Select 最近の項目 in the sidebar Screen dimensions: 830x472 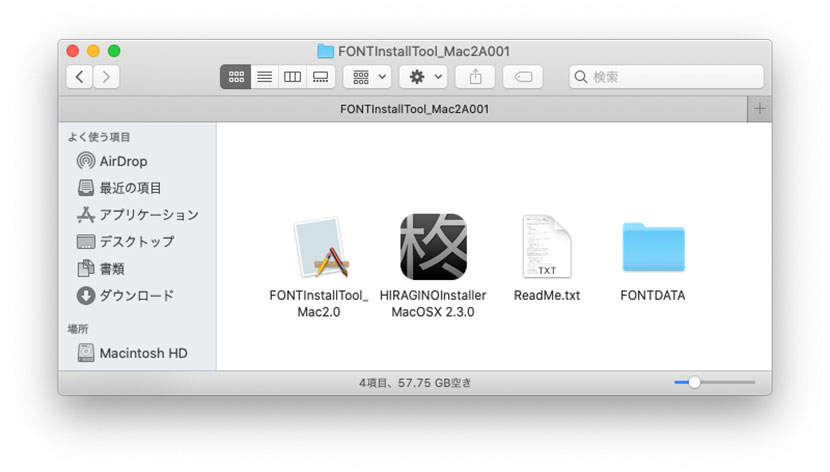pyautogui.click(x=129, y=188)
